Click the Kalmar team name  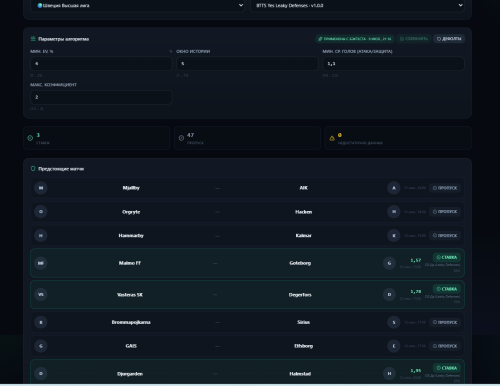(303, 236)
